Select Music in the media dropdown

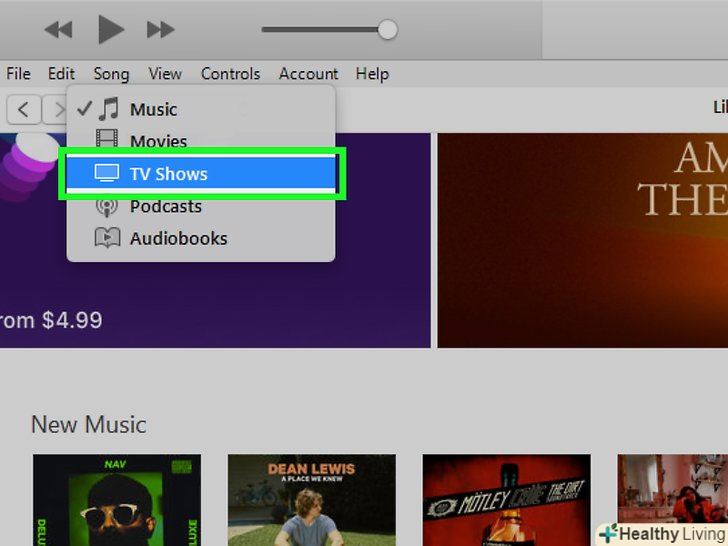(x=201, y=110)
